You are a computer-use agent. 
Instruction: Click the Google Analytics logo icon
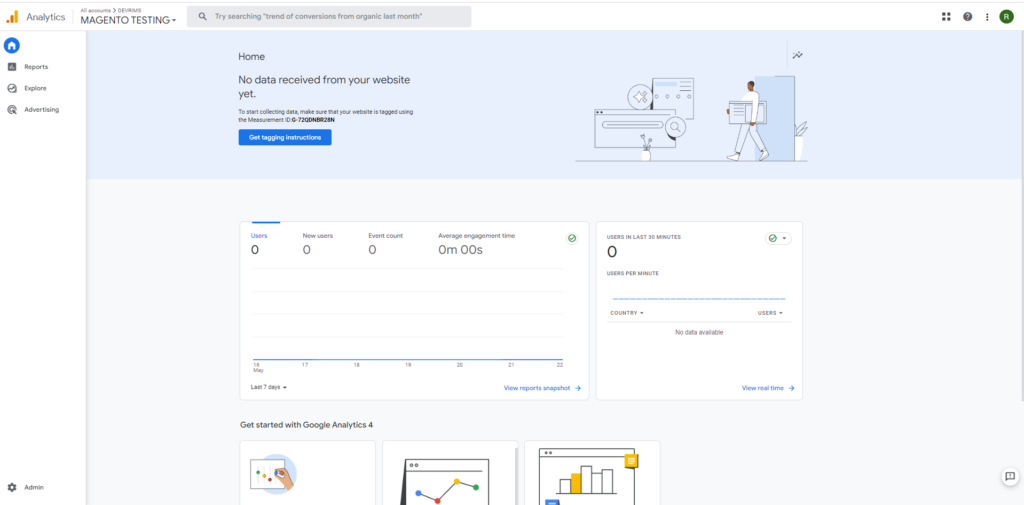(x=12, y=18)
